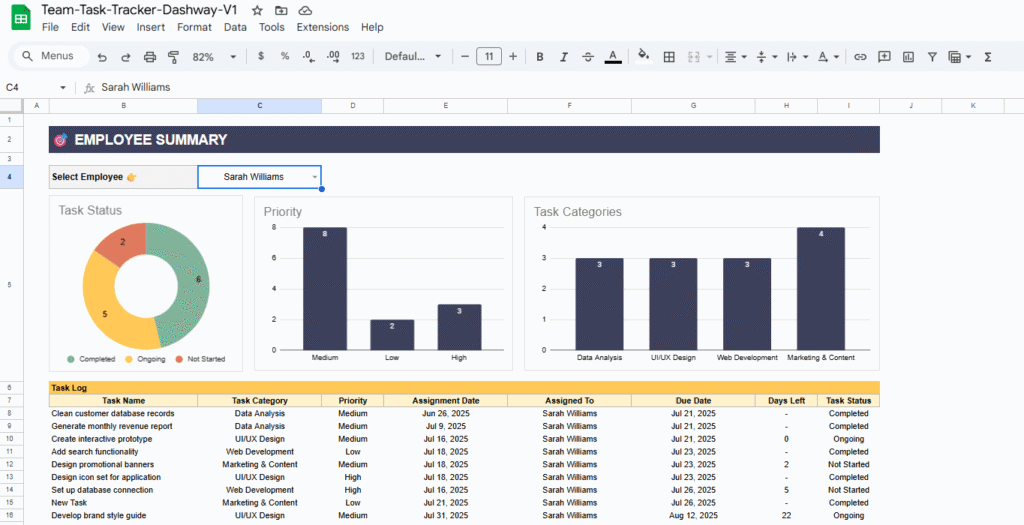Screen dimensions: 1024x525
Task: Click the Task Name column header cell
Action: click(x=123, y=401)
